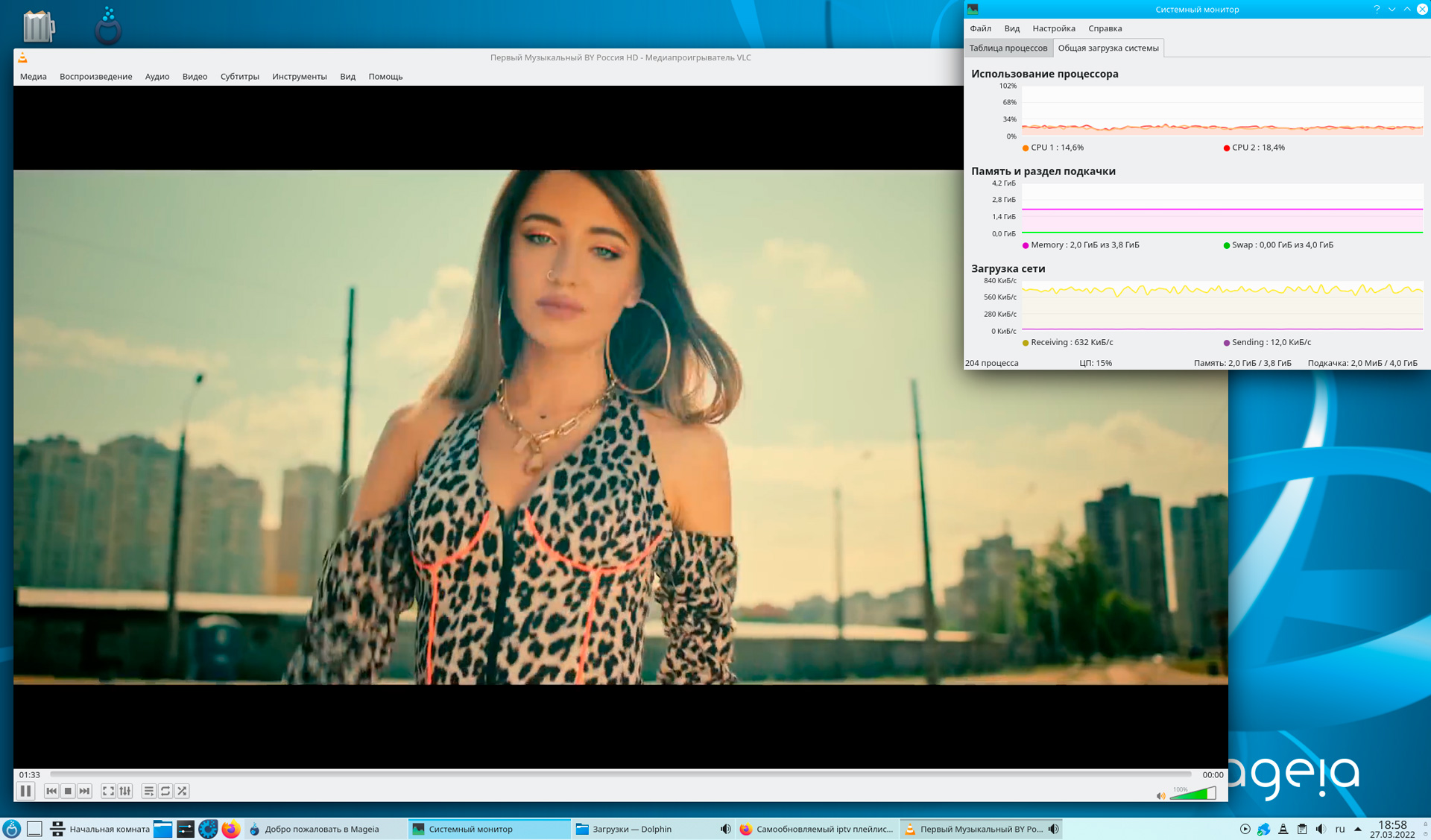Image resolution: width=1431 pixels, height=840 pixels.
Task: Open the ru keyboard layout indicator
Action: (x=1339, y=829)
